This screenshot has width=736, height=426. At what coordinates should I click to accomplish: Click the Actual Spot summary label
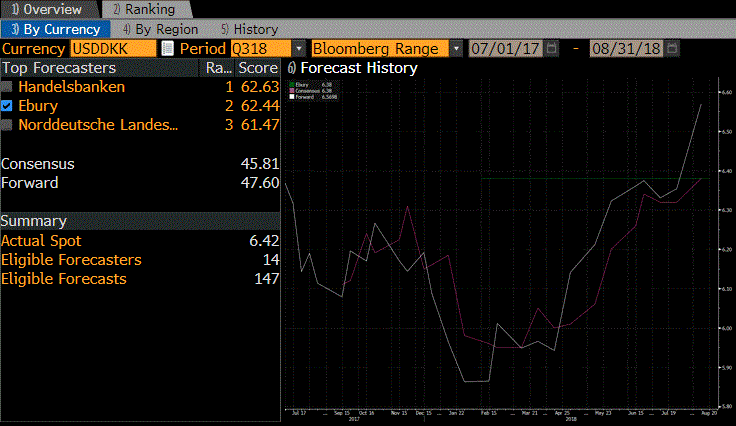point(41,241)
